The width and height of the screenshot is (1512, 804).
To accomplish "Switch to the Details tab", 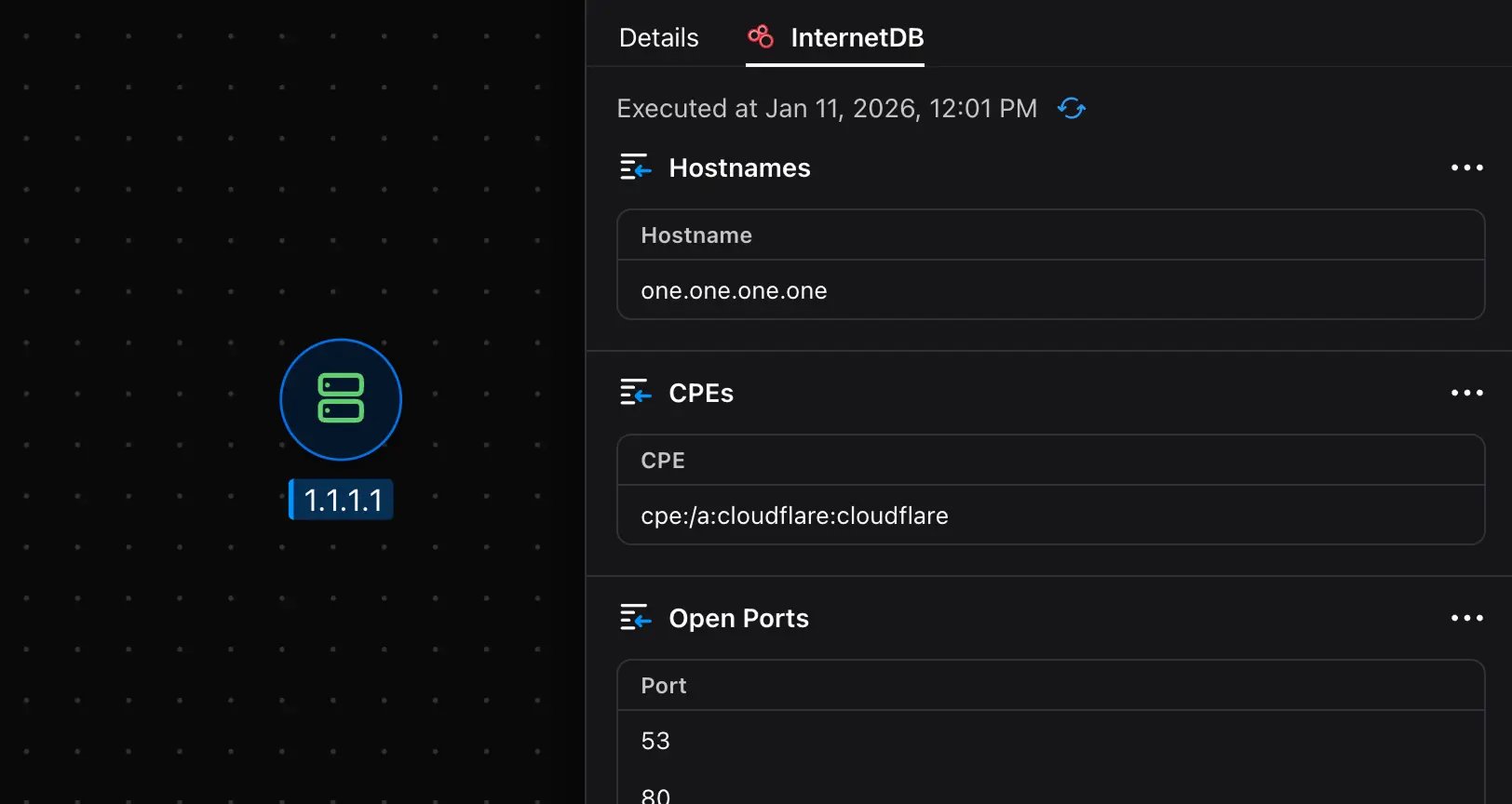I will click(x=658, y=37).
